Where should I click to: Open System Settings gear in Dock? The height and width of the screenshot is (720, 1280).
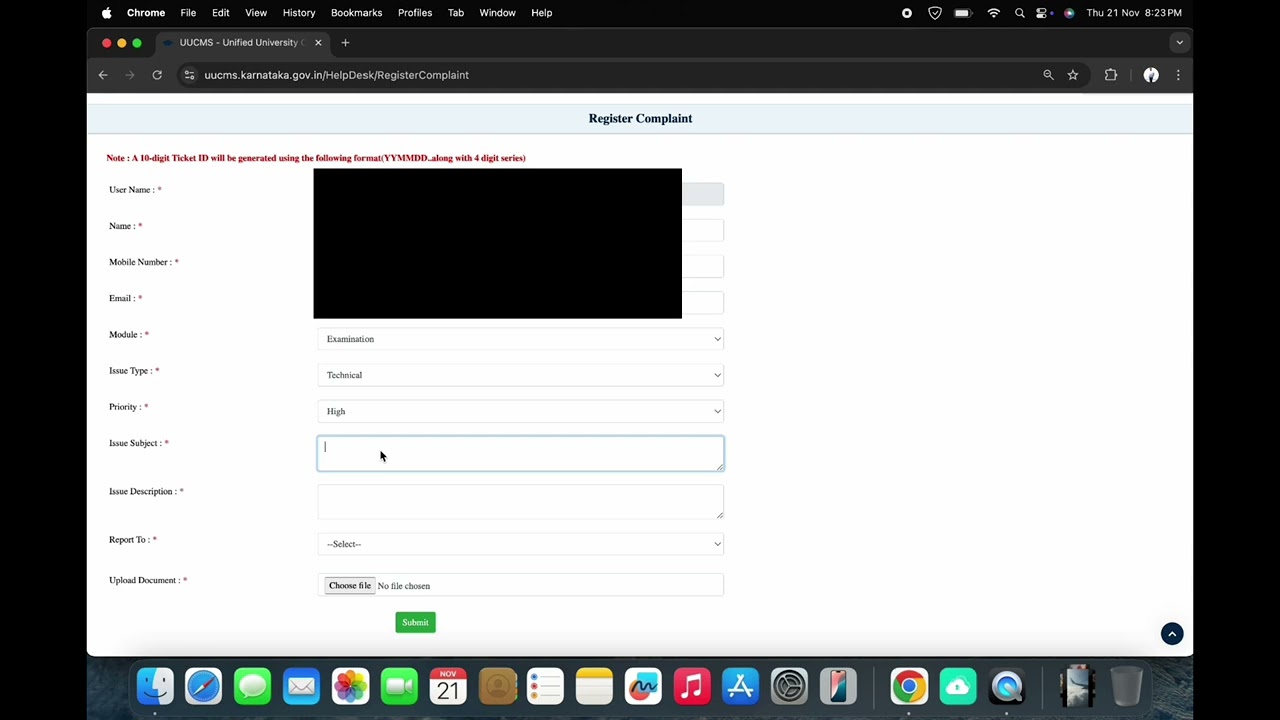pos(789,687)
